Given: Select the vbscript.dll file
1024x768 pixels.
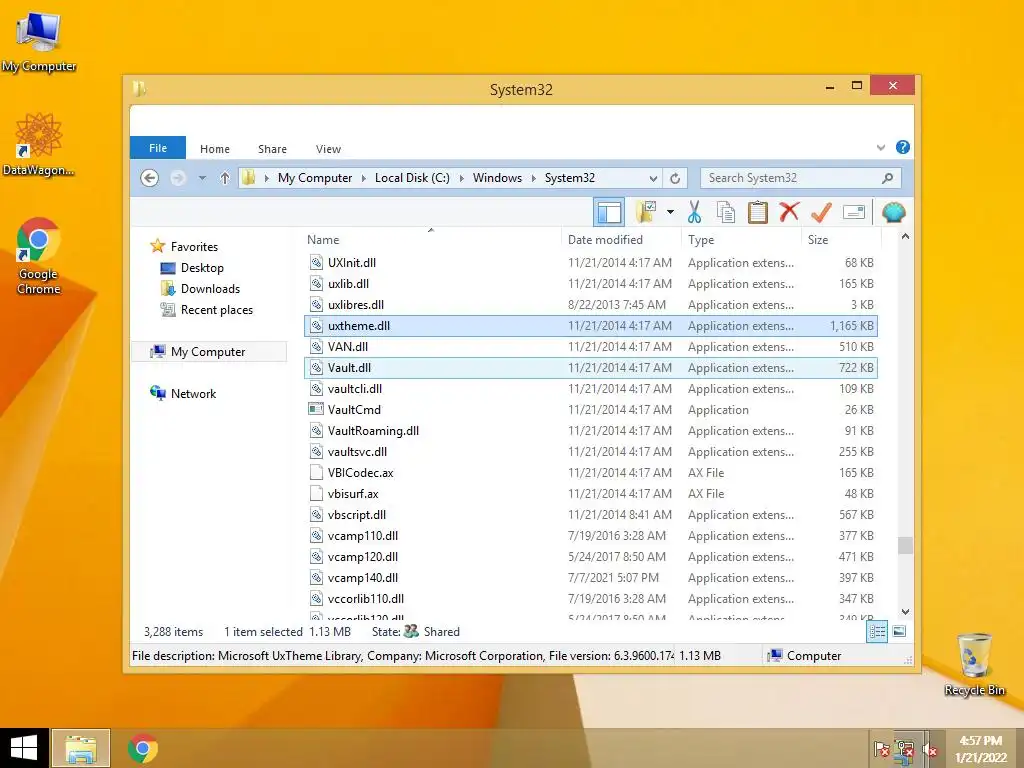Looking at the screenshot, I should [x=591, y=515].
